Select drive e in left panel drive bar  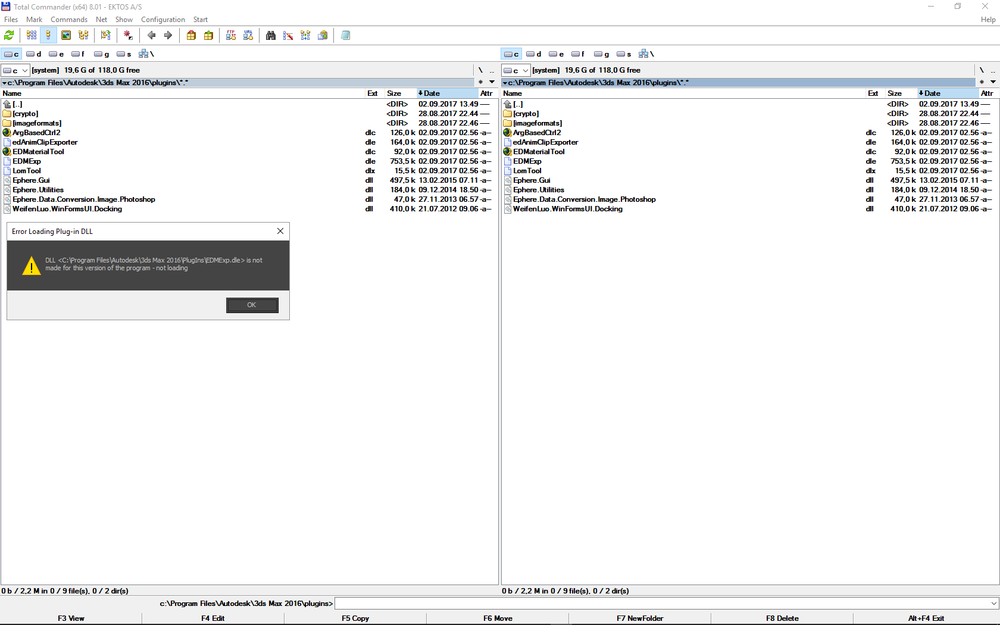[x=56, y=54]
